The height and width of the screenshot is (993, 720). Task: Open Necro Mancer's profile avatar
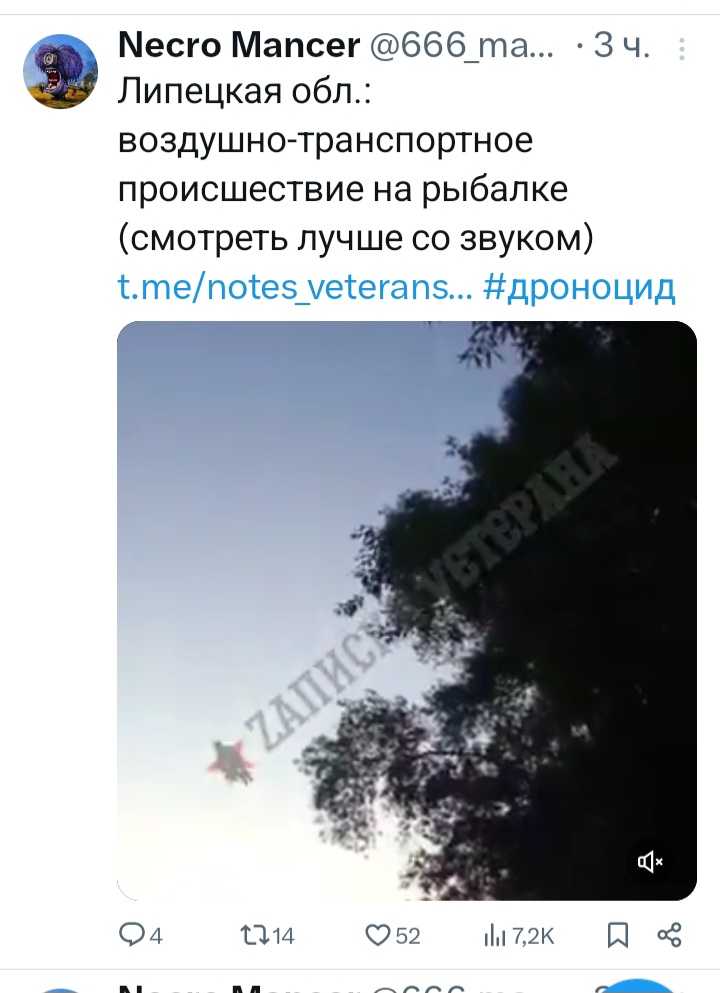pyautogui.click(x=60, y=71)
